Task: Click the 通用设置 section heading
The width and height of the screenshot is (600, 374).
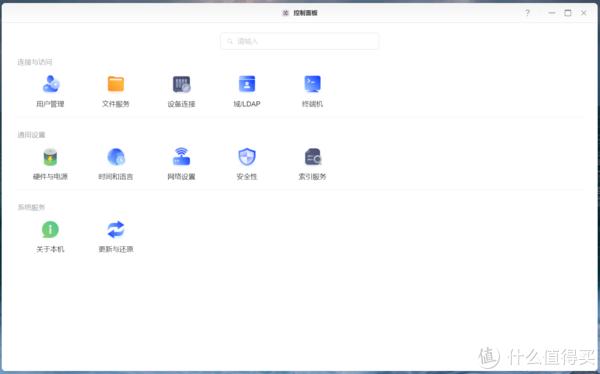Action: click(31, 135)
